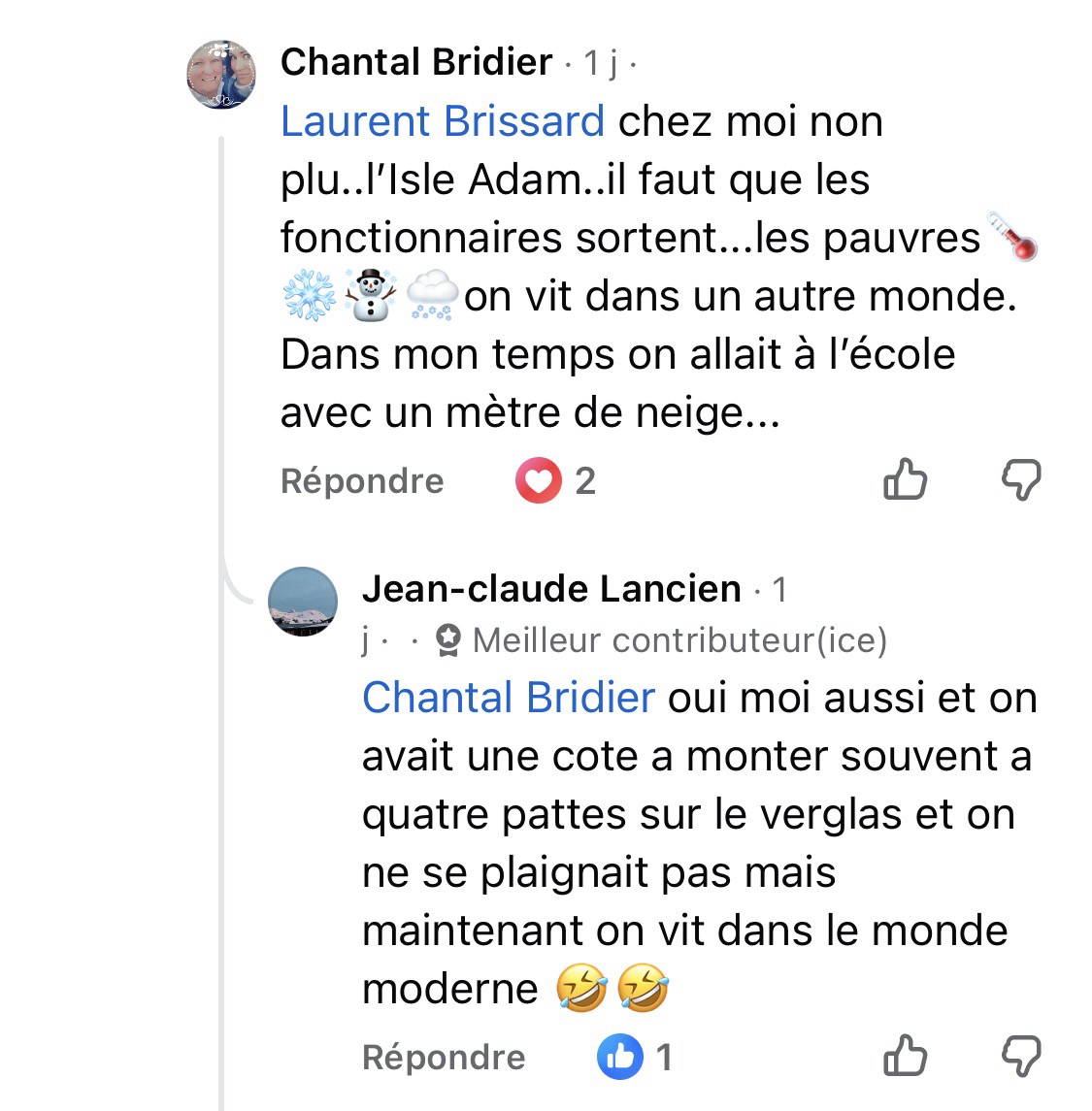Image resolution: width=1092 pixels, height=1111 pixels.
Task: Open Jean-claude Lancien's profile picture
Action: click(x=302, y=602)
